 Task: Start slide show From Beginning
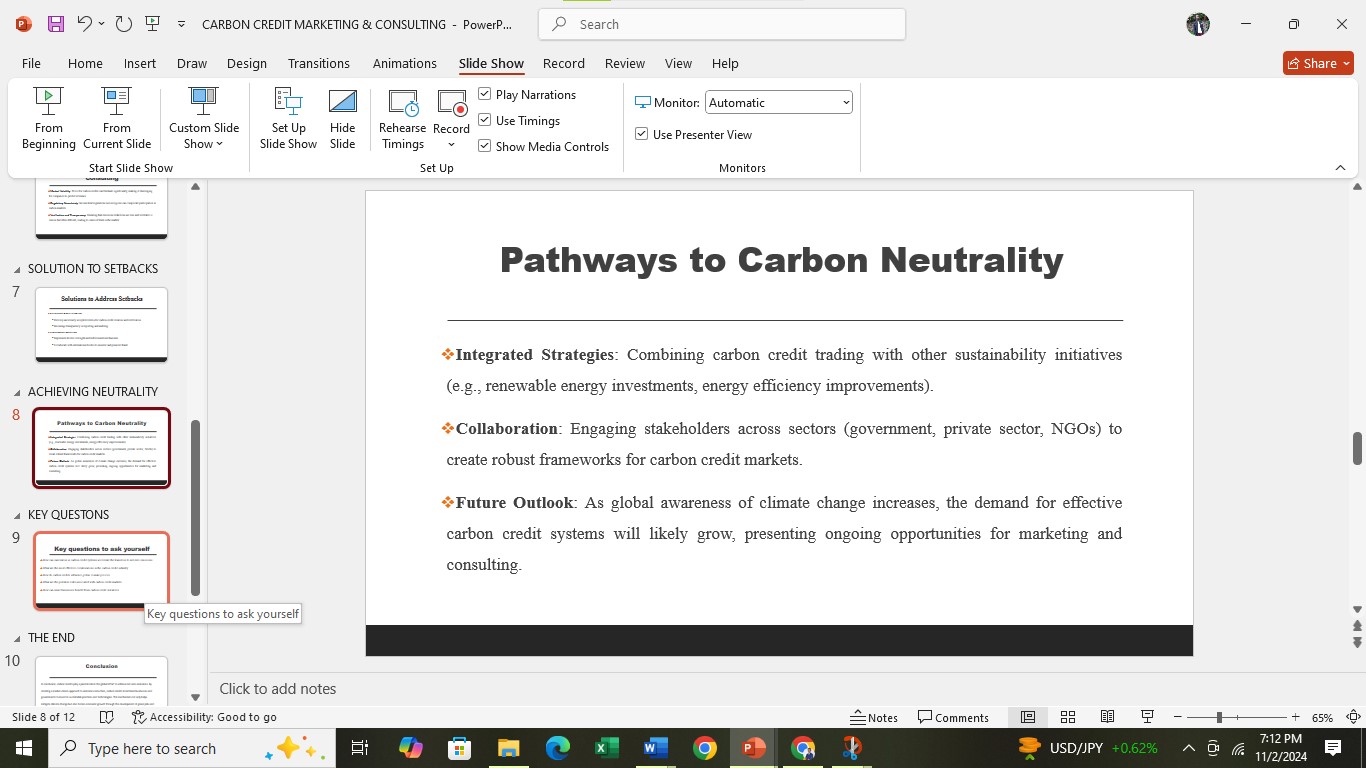point(48,118)
